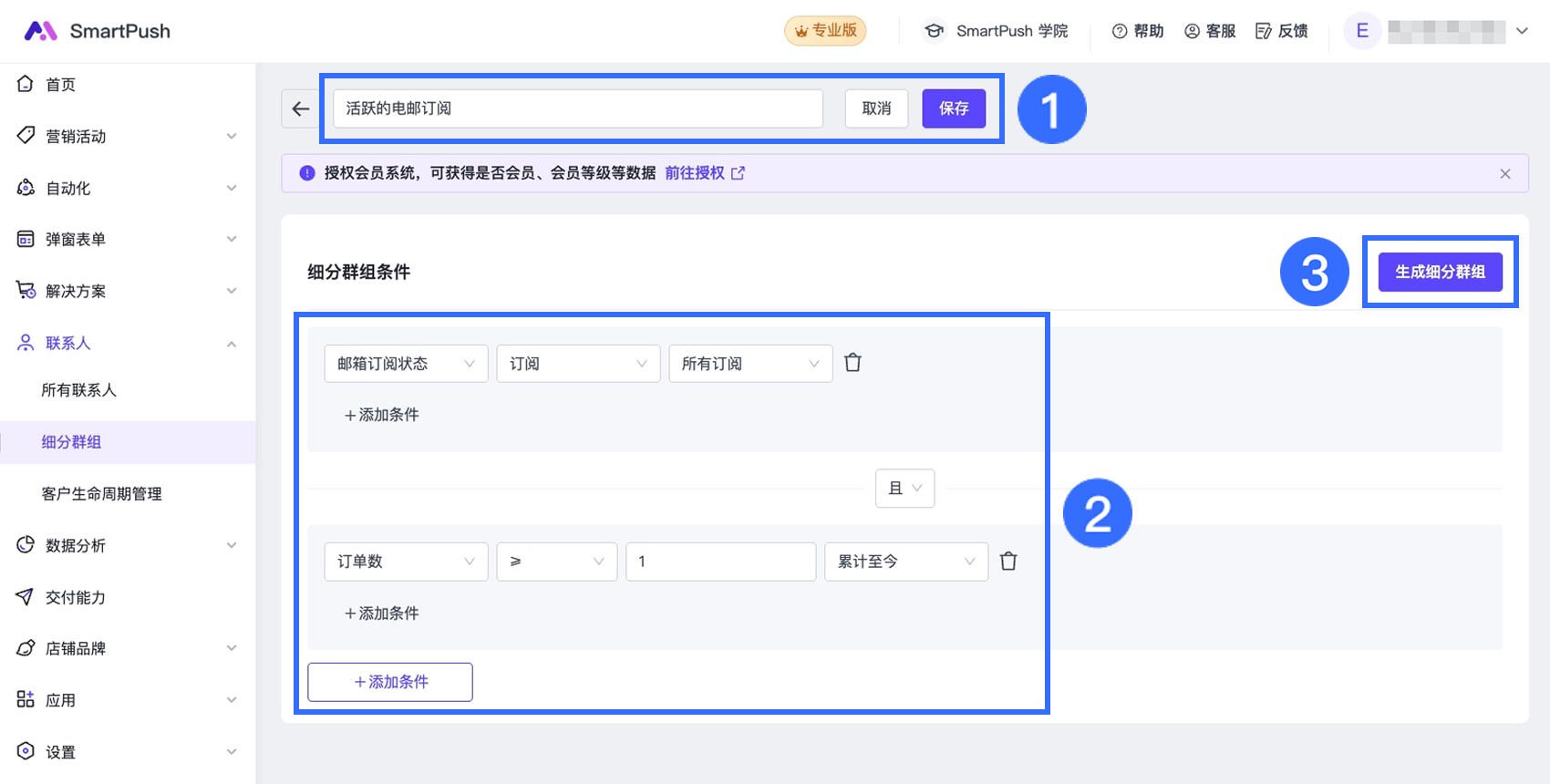Open the 订单数 attribute dropdown
Screen dimensions: 1550x784
[406, 562]
